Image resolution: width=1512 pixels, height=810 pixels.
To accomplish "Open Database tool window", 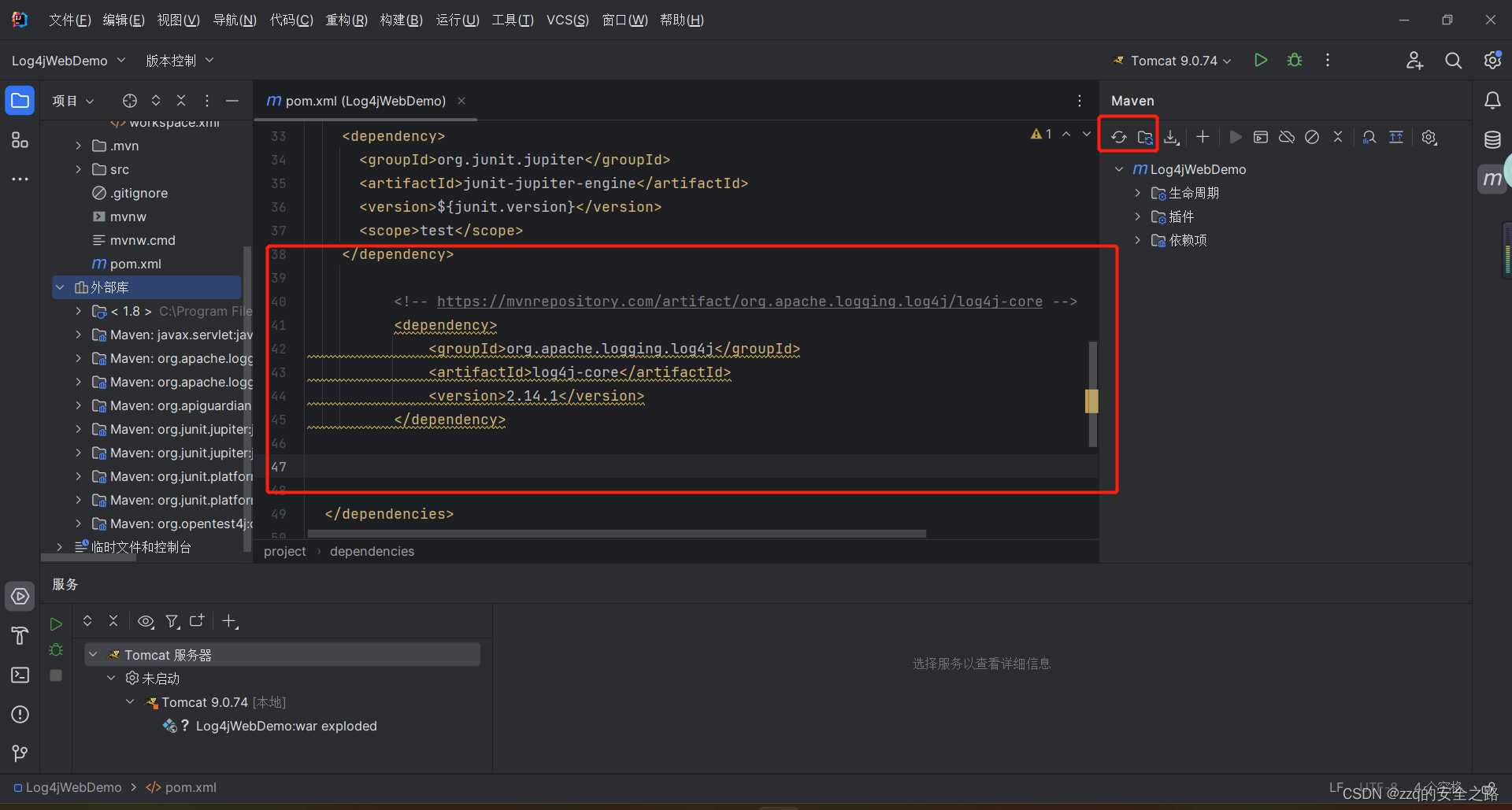I will 1492,139.
